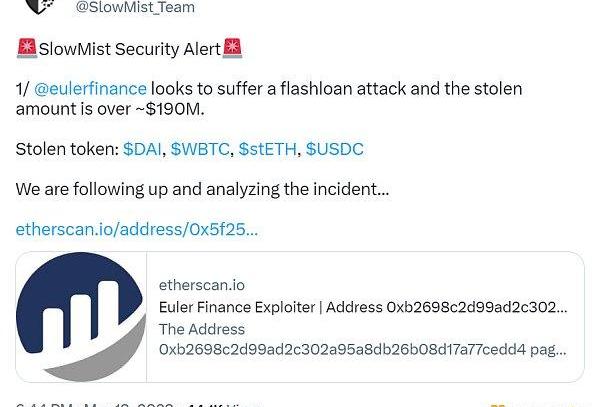The width and height of the screenshot is (600, 407).
Task: Click the siren emoji before the alert title
Action: (27, 48)
